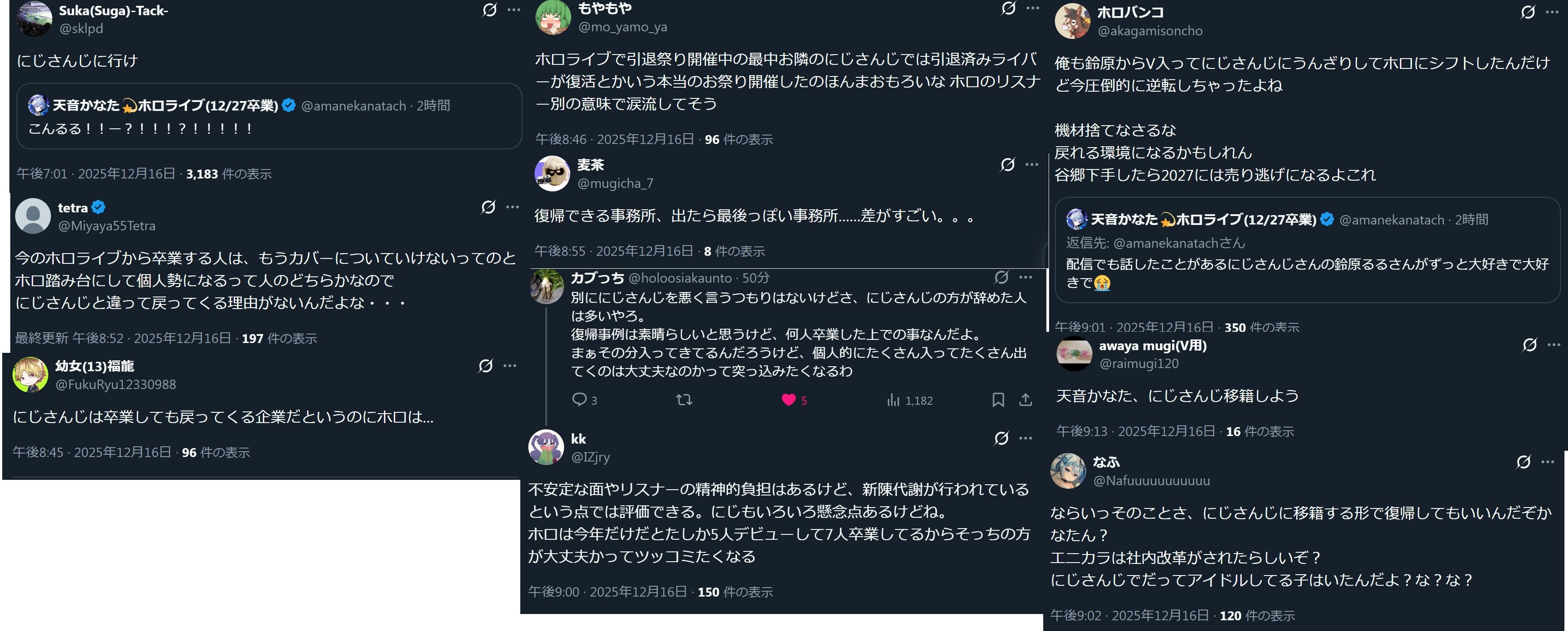The height and width of the screenshot is (631, 1568).
Task: Click the Grok icon on kk's post
Action: click(x=1001, y=438)
